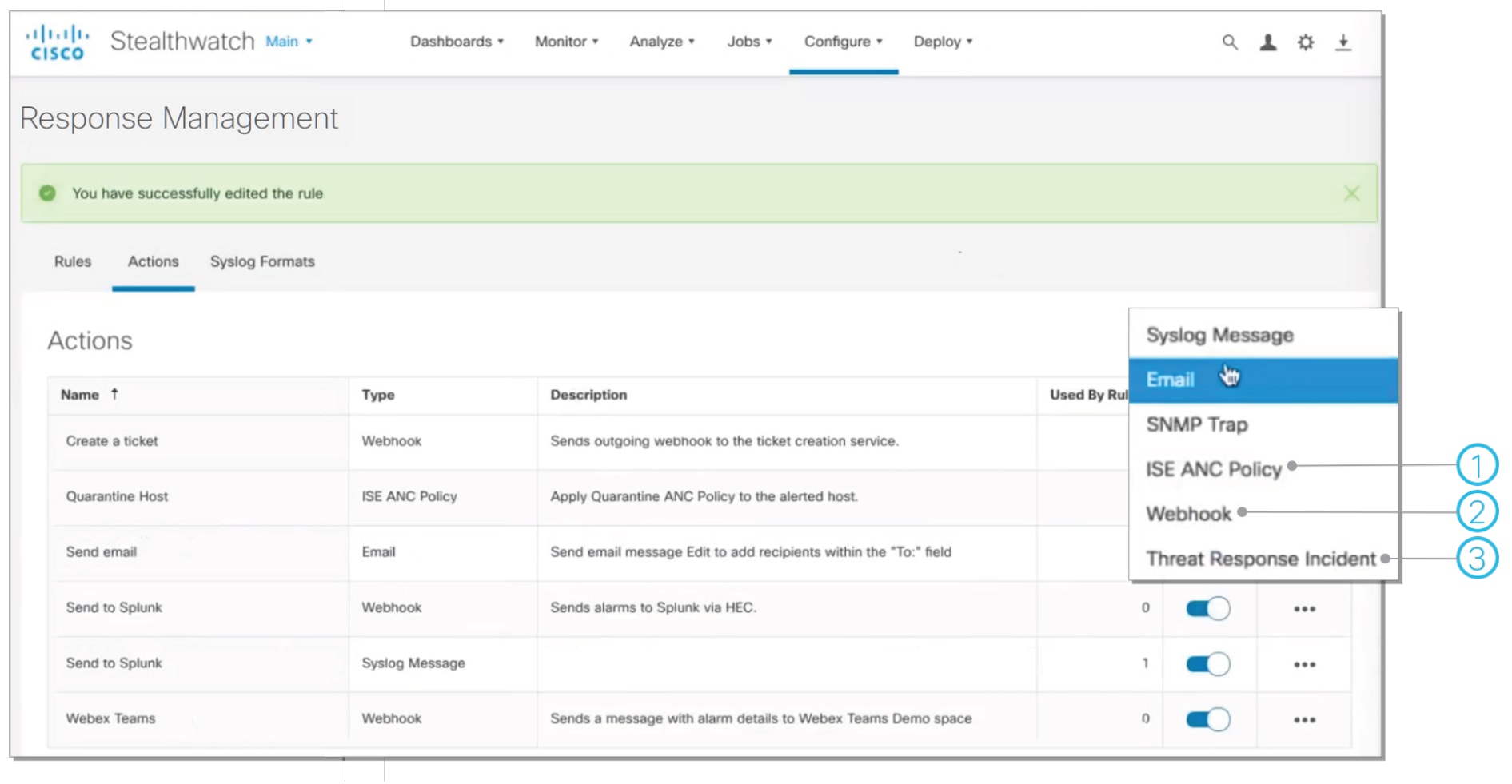Click the 'Sends outgoing webhook' description text

[x=724, y=441]
